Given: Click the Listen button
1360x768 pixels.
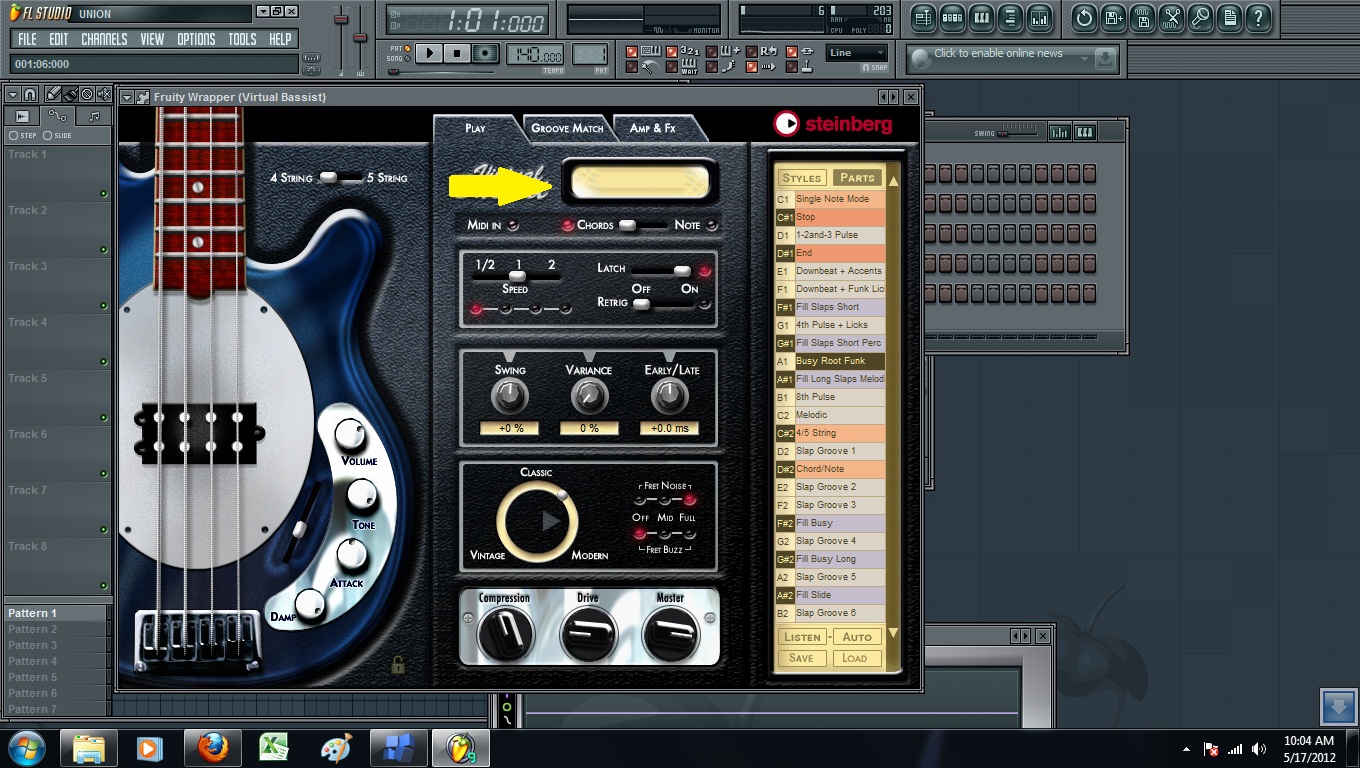Looking at the screenshot, I should coord(802,637).
